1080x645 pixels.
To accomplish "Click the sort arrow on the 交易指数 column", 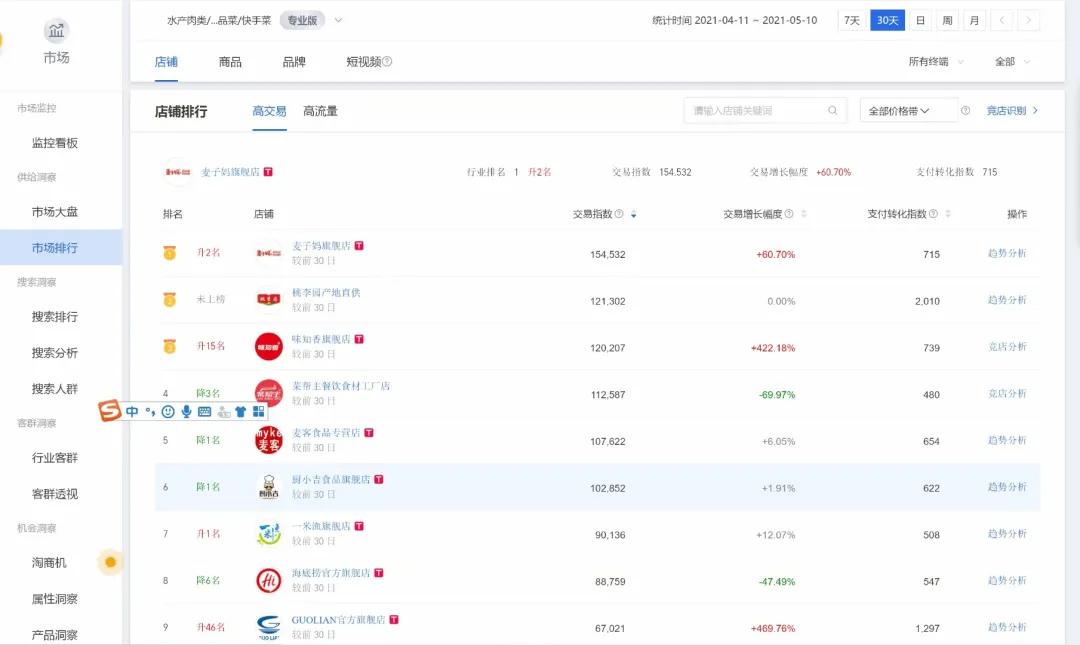I will click(633, 213).
